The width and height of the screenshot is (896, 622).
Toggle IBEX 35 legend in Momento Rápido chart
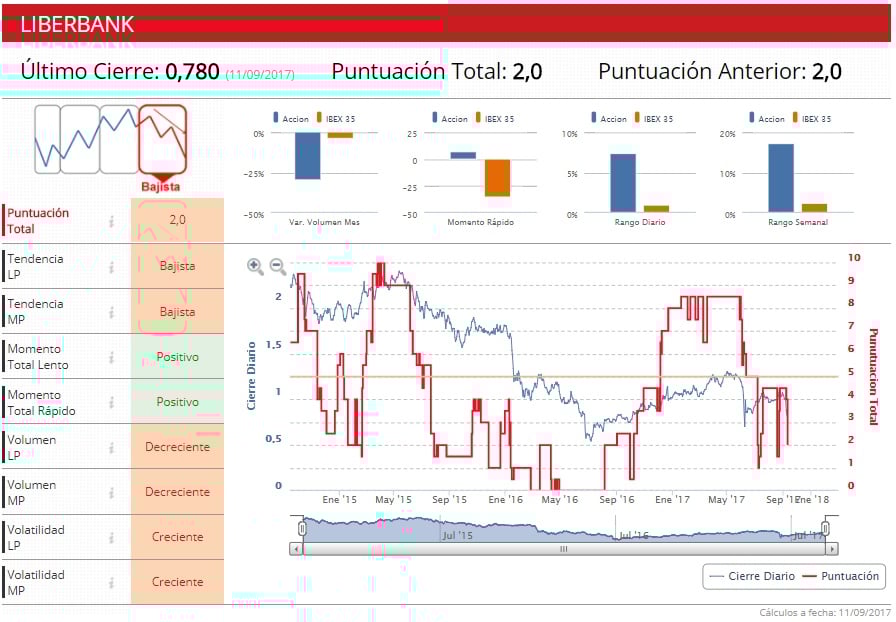pyautogui.click(x=495, y=118)
